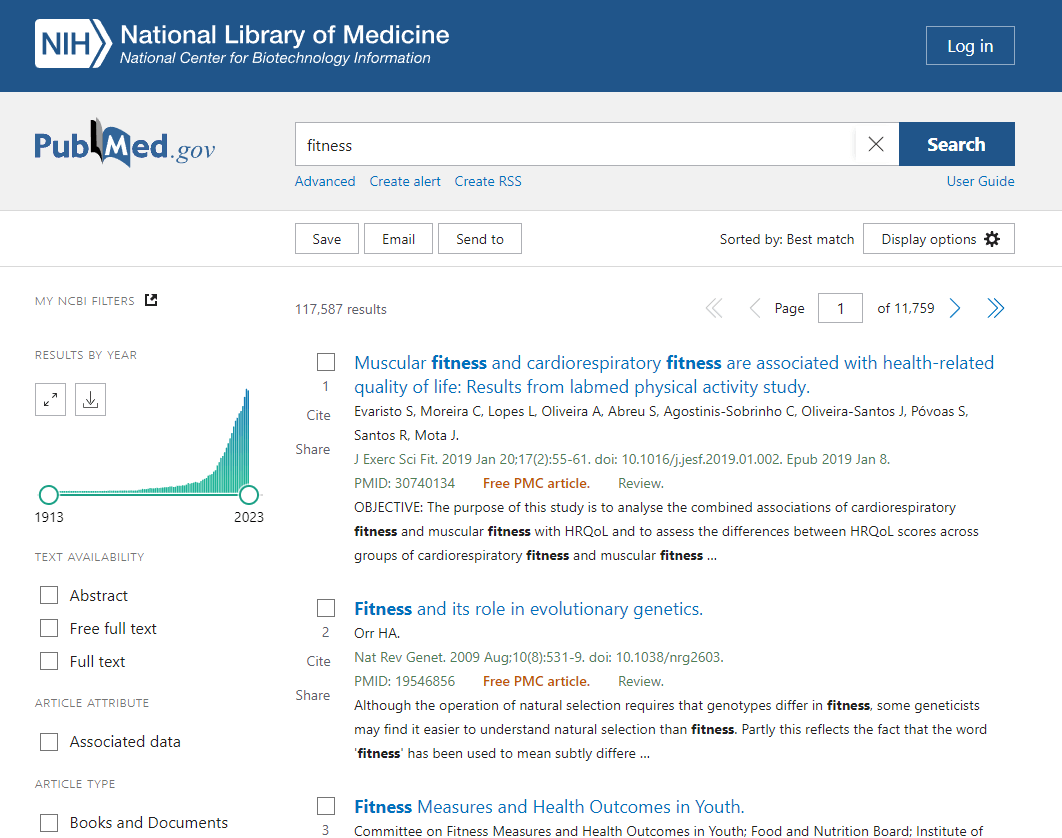Click the 117,587 results count text
Screen dimensions: 1062x838
click(341, 310)
